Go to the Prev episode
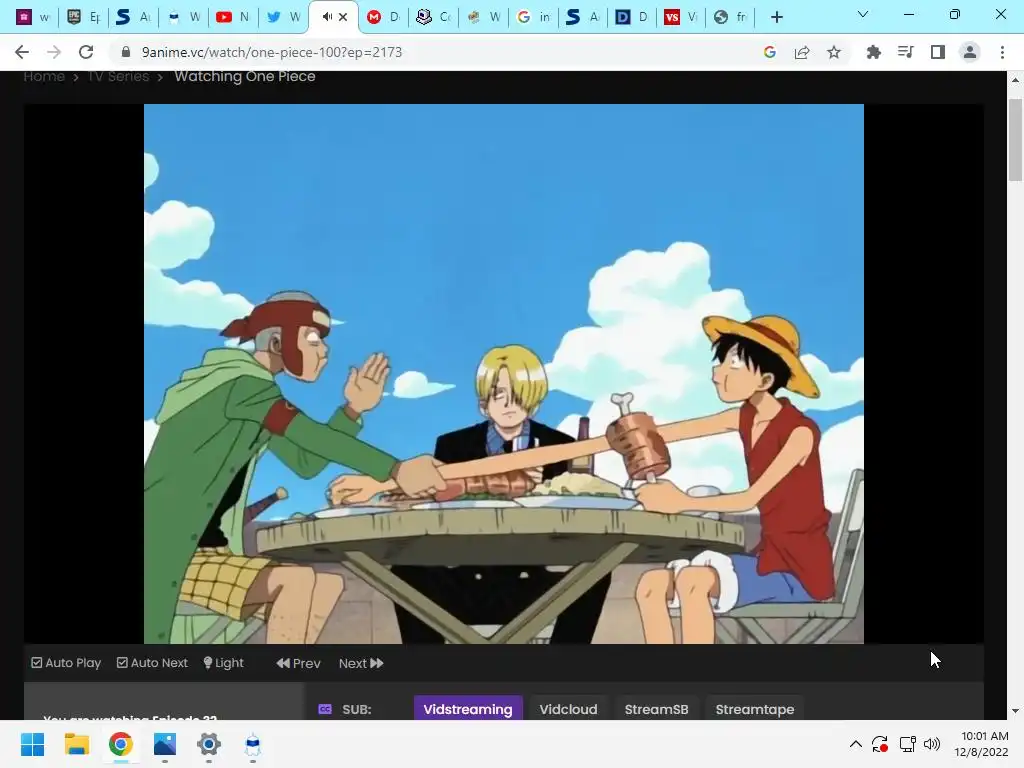 [298, 664]
